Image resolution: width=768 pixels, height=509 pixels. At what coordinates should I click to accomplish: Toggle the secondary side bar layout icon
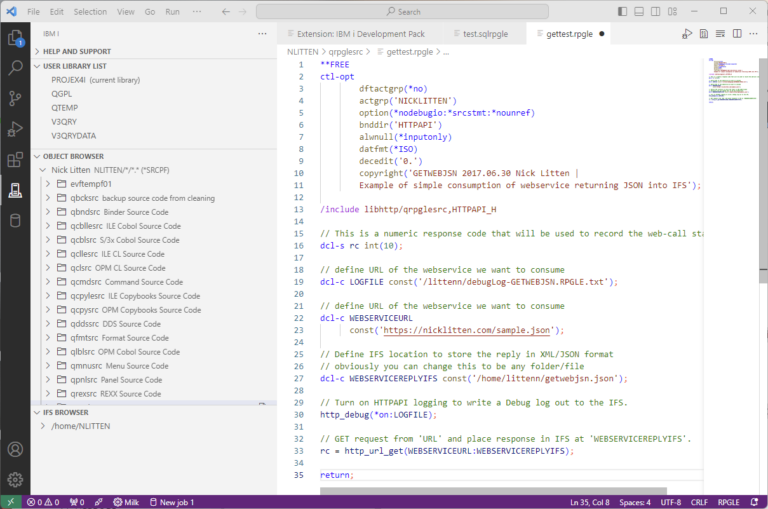655,11
